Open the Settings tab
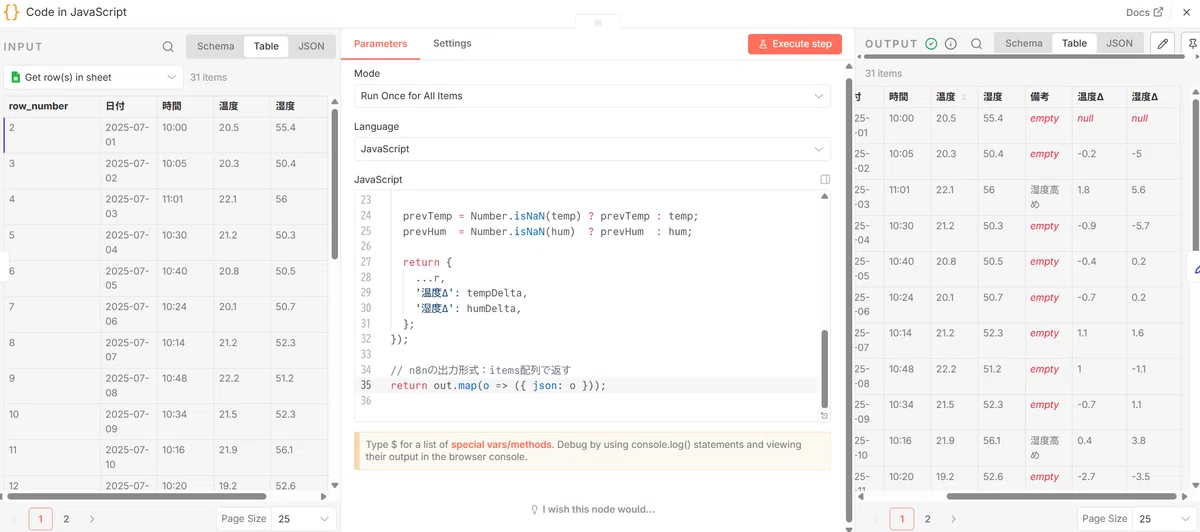 coord(452,44)
